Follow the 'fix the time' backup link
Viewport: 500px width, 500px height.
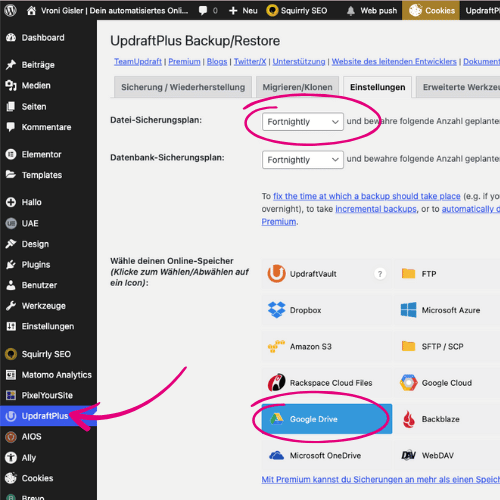click(367, 196)
